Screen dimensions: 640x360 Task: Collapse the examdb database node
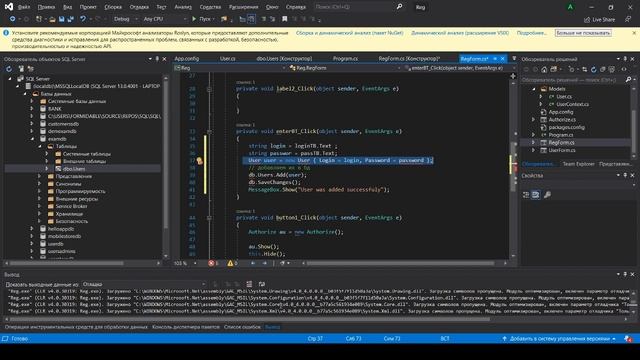point(32,139)
